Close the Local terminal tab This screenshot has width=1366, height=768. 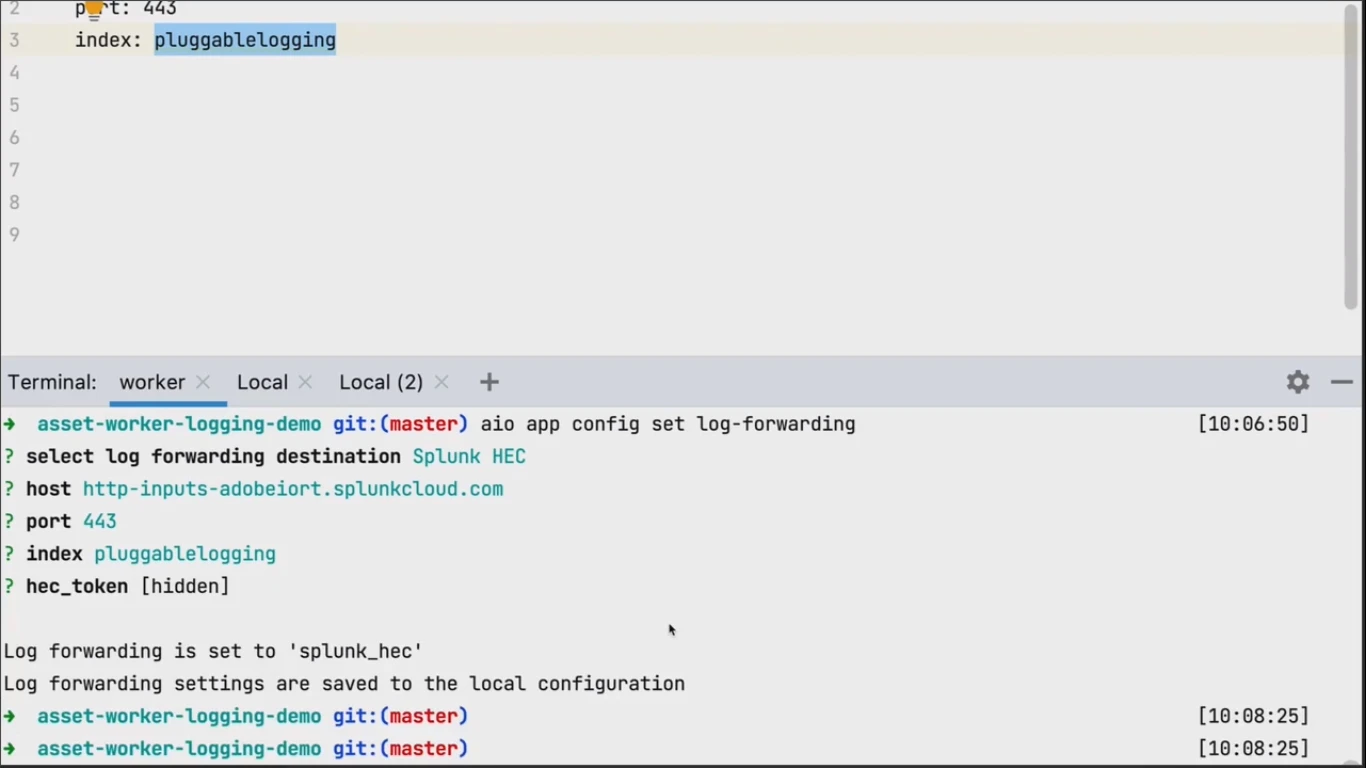(x=305, y=382)
